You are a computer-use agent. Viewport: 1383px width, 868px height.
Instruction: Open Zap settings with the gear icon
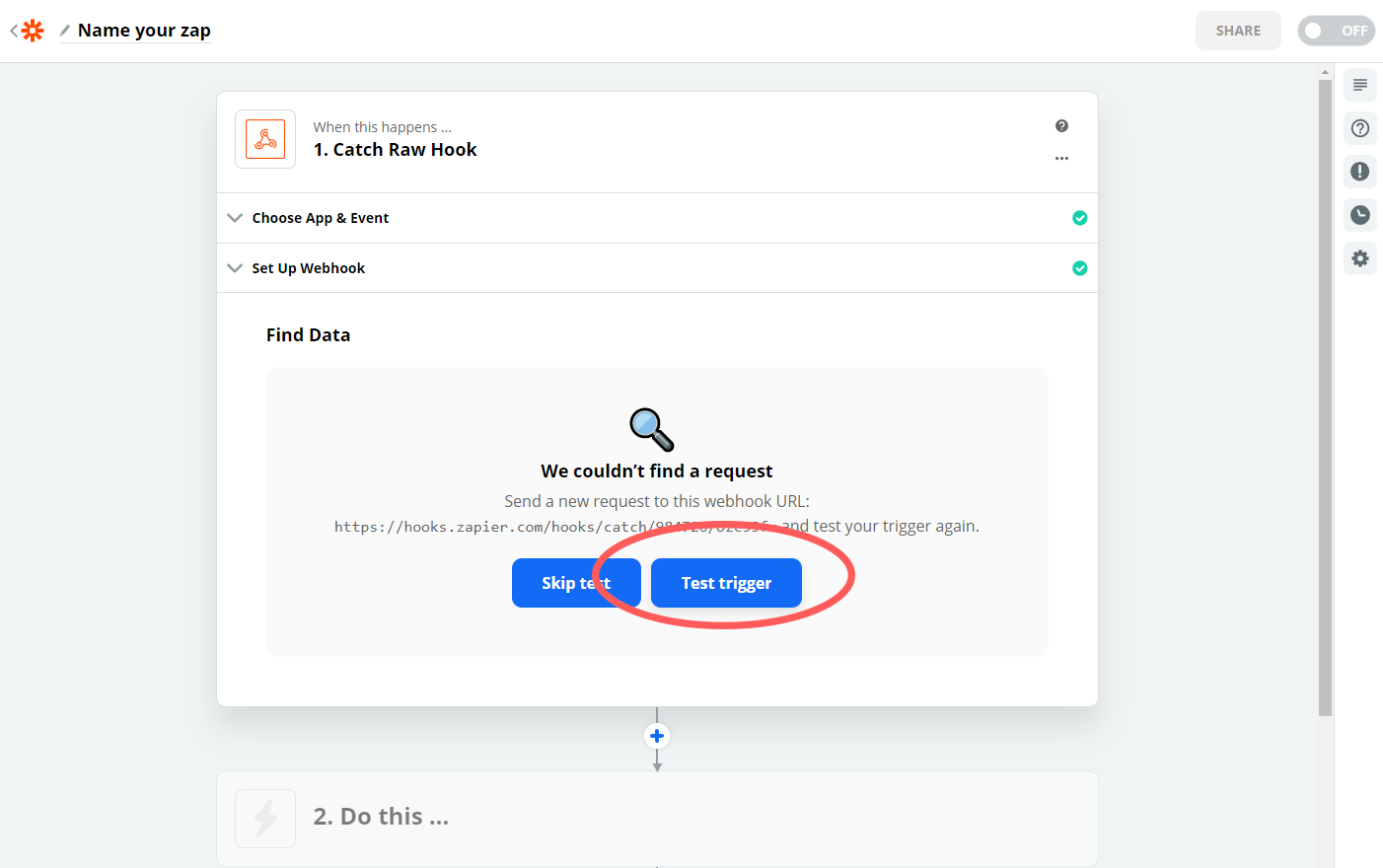[1359, 258]
